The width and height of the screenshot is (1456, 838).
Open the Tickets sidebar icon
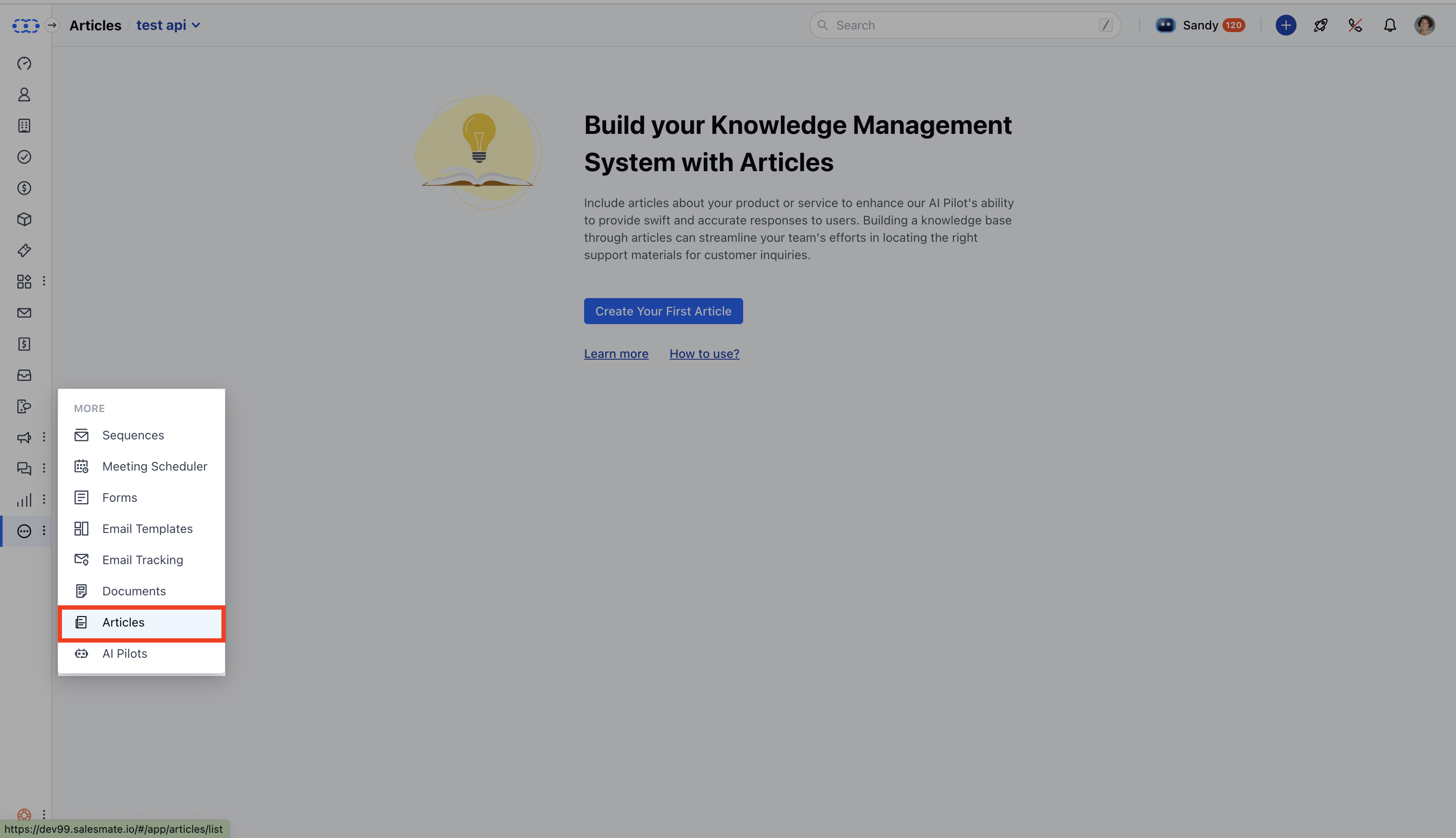(24, 250)
